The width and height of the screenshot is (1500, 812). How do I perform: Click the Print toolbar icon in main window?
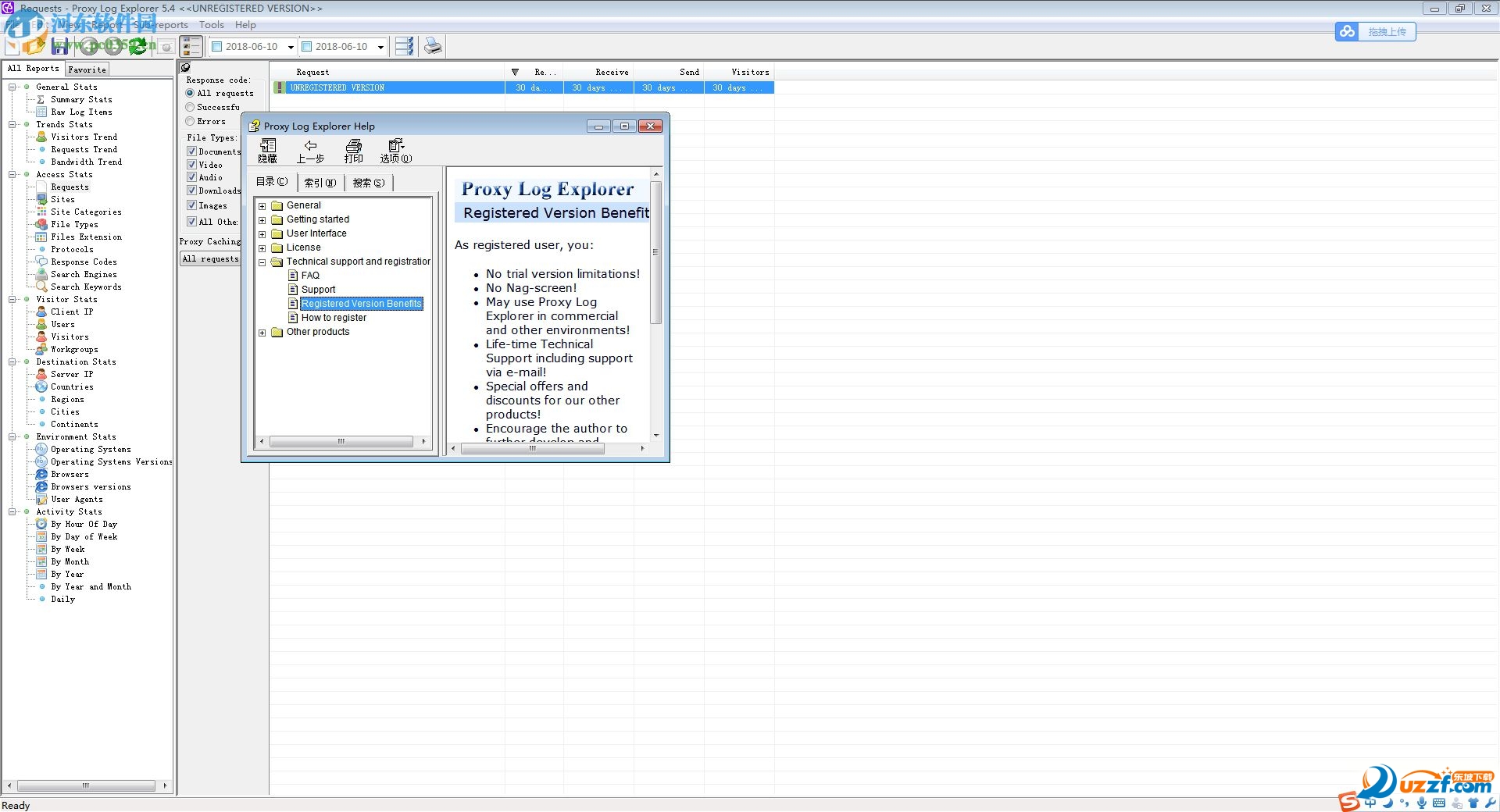click(x=433, y=46)
